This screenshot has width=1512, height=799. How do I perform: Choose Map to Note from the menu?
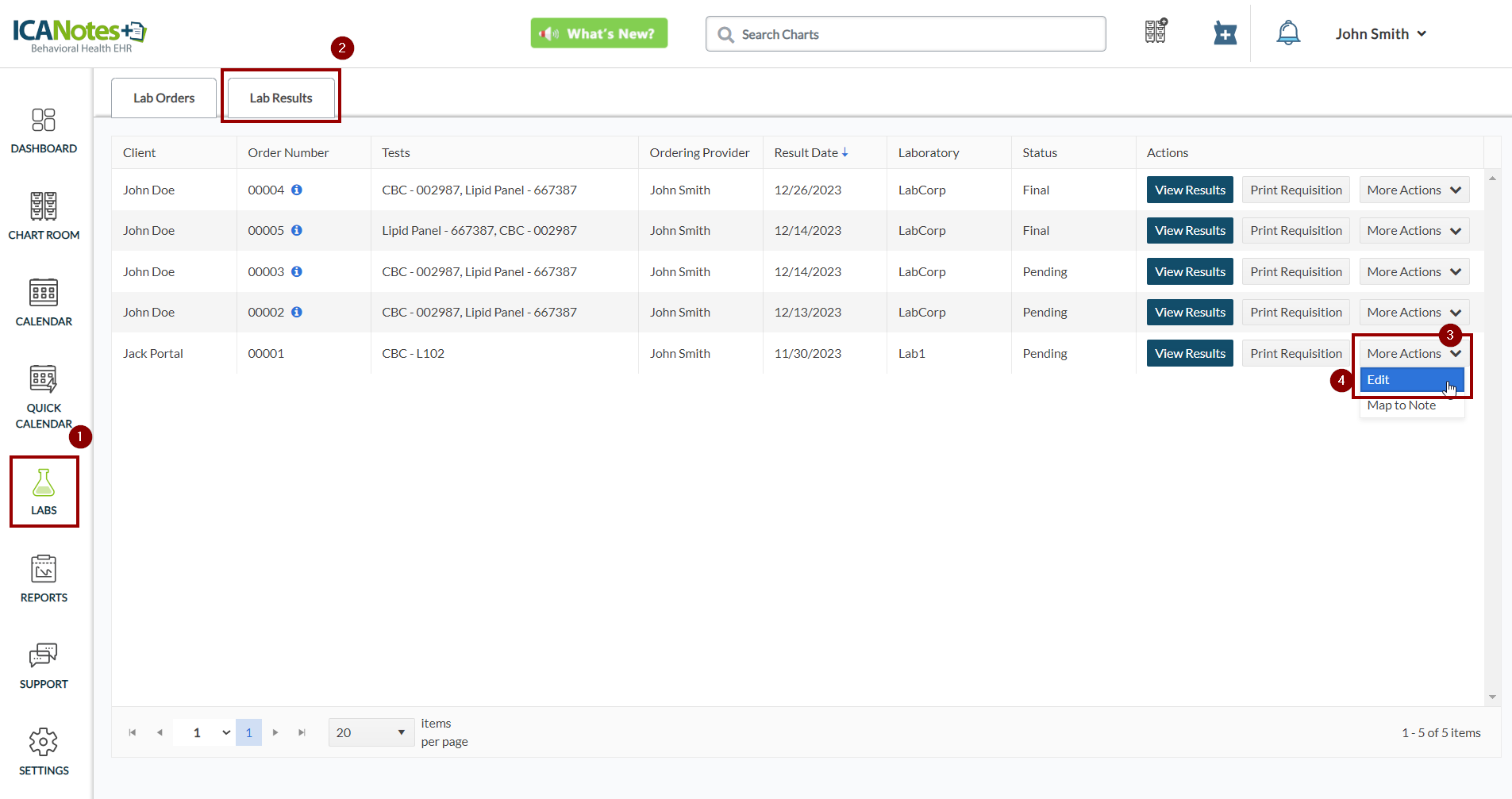pyautogui.click(x=1402, y=405)
